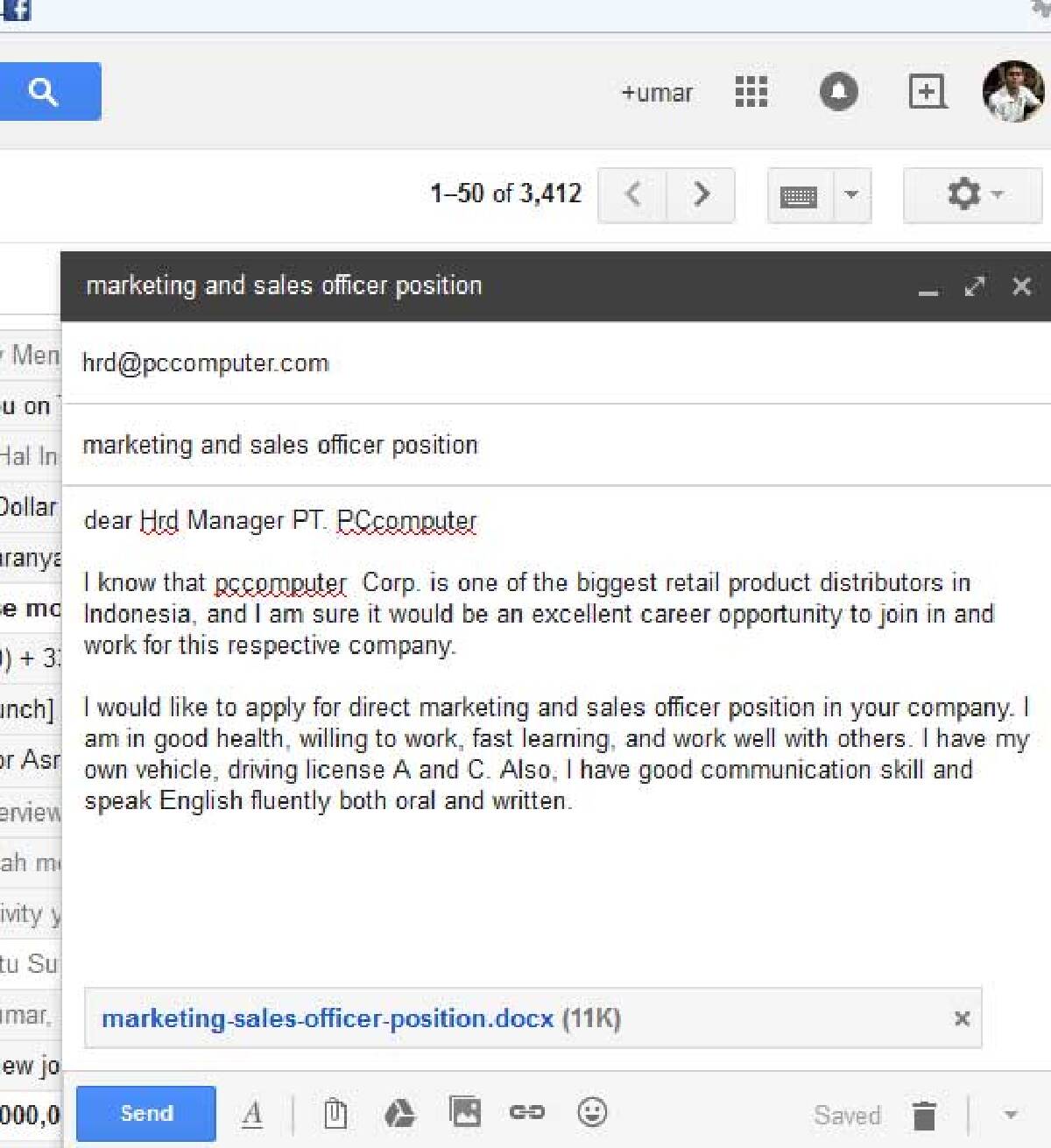This screenshot has height=1148, width=1051.
Task: Click the underlined word Hrd in greeting
Action: point(159,521)
